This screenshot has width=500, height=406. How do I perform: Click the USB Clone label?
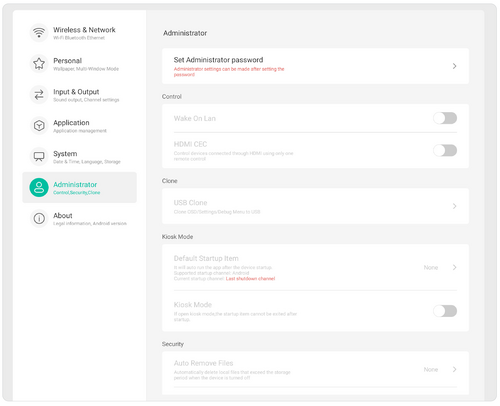tap(190, 203)
